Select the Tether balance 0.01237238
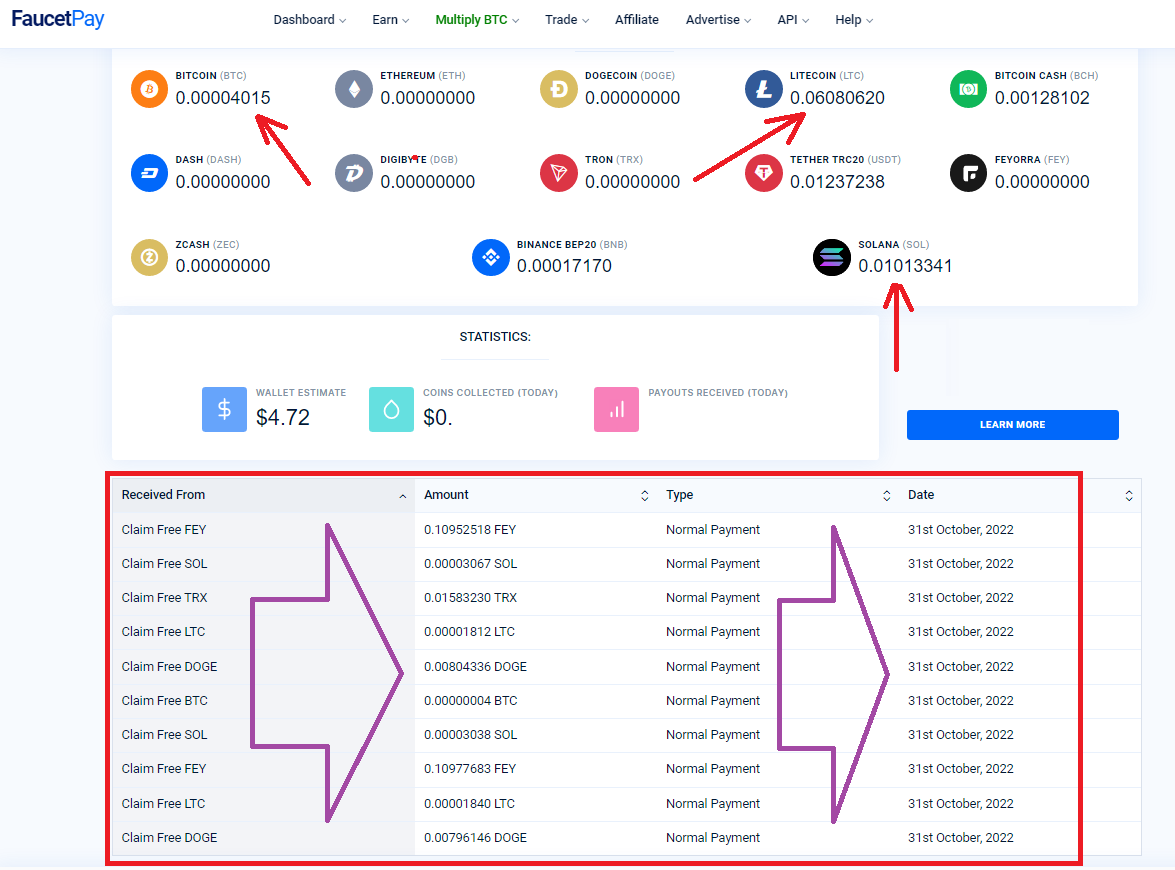This screenshot has height=870, width=1175. [837, 181]
